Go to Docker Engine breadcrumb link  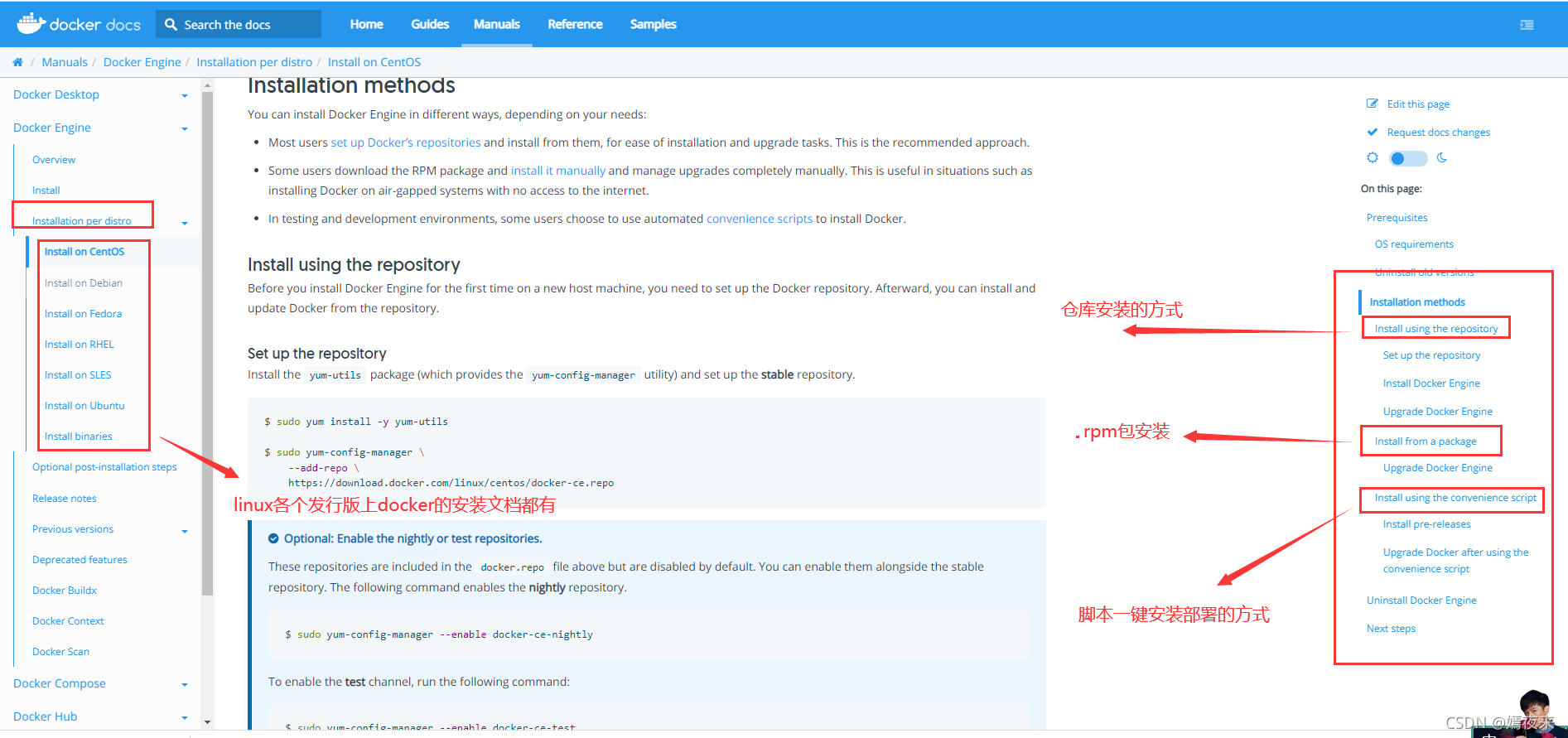tap(142, 62)
